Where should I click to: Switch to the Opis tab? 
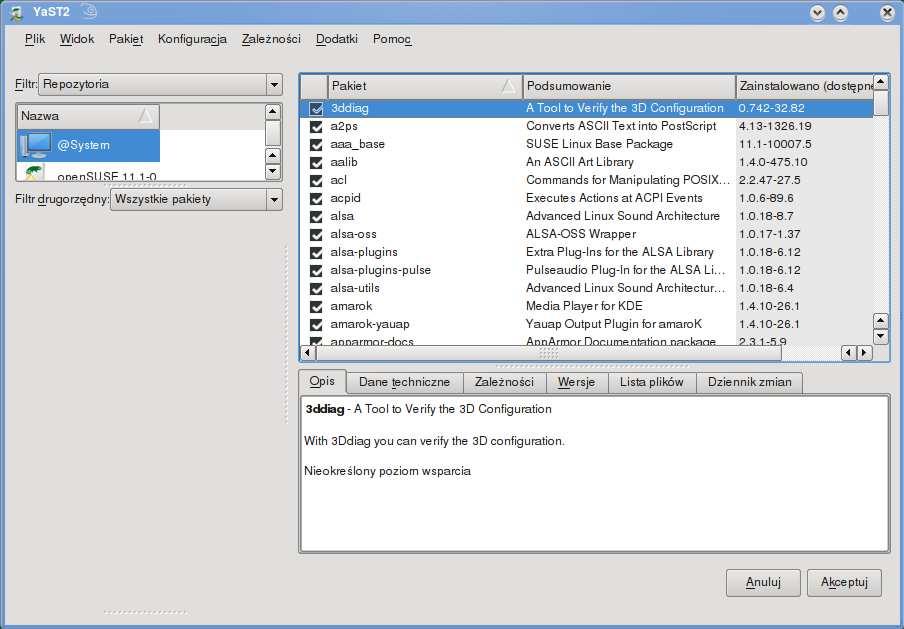click(322, 382)
